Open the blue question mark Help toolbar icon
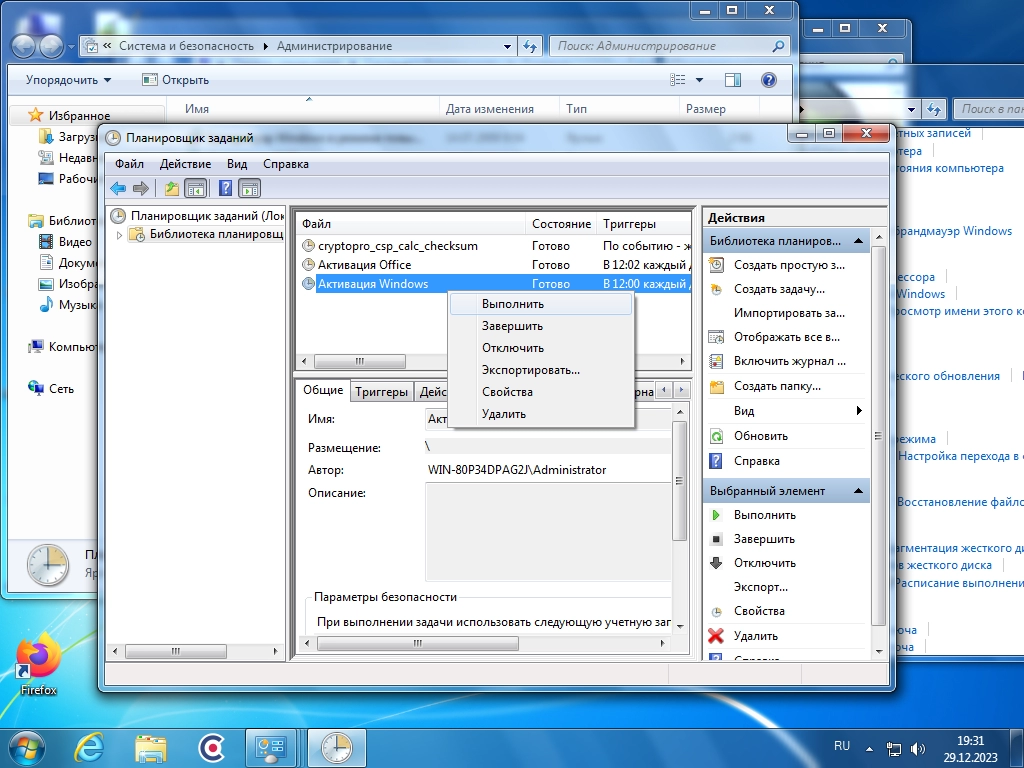The height and width of the screenshot is (768, 1024). pos(225,188)
